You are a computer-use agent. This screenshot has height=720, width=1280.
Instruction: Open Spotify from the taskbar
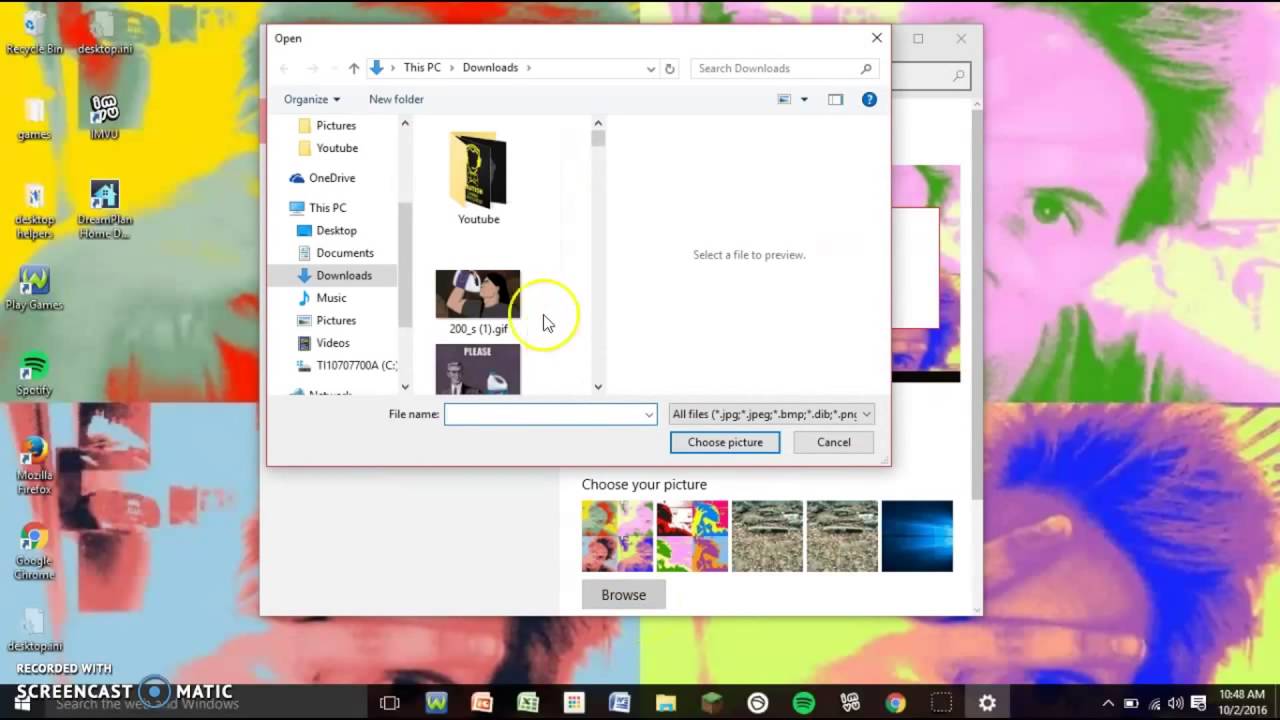(804, 703)
